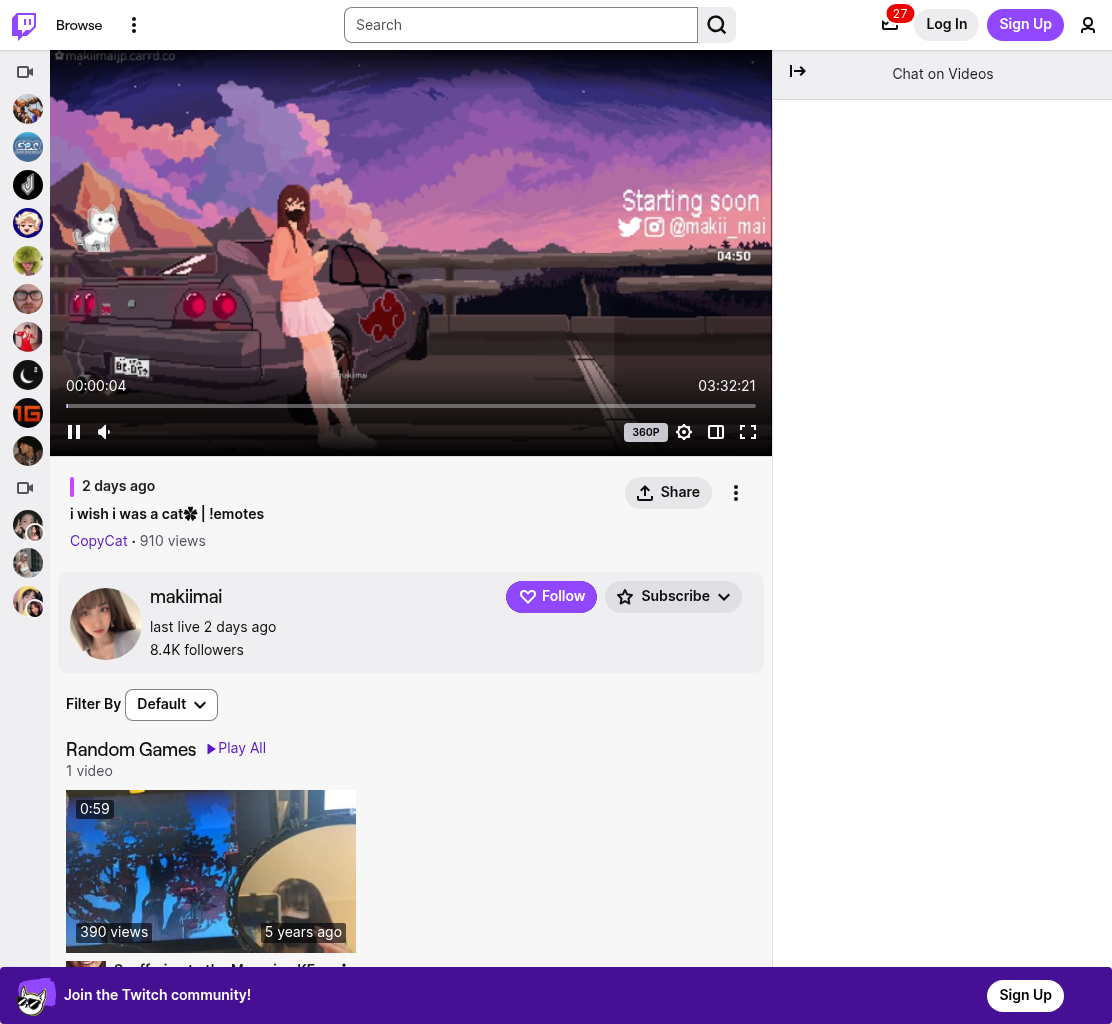
Task: Enter fullscreen video mode
Action: coord(747,432)
